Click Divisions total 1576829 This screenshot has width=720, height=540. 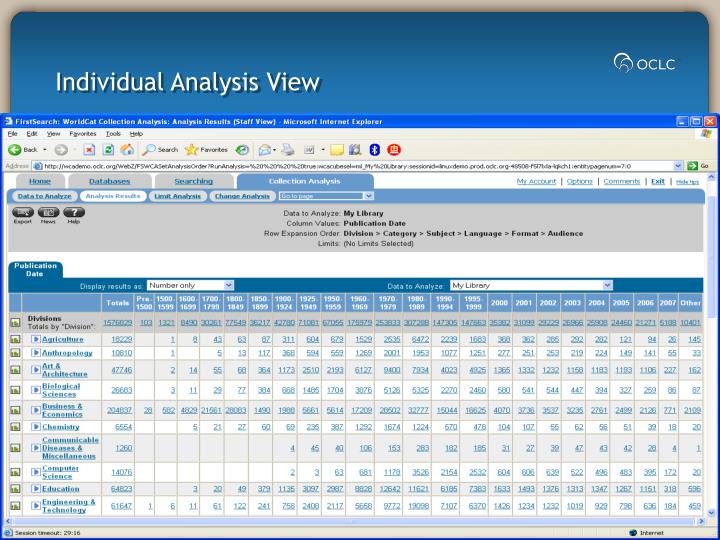[118, 323]
